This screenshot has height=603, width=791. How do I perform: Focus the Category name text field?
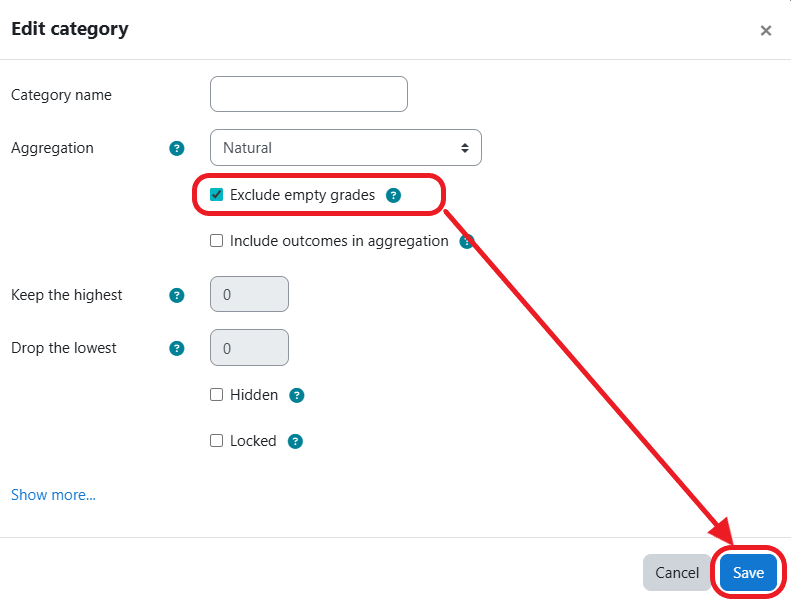point(308,94)
